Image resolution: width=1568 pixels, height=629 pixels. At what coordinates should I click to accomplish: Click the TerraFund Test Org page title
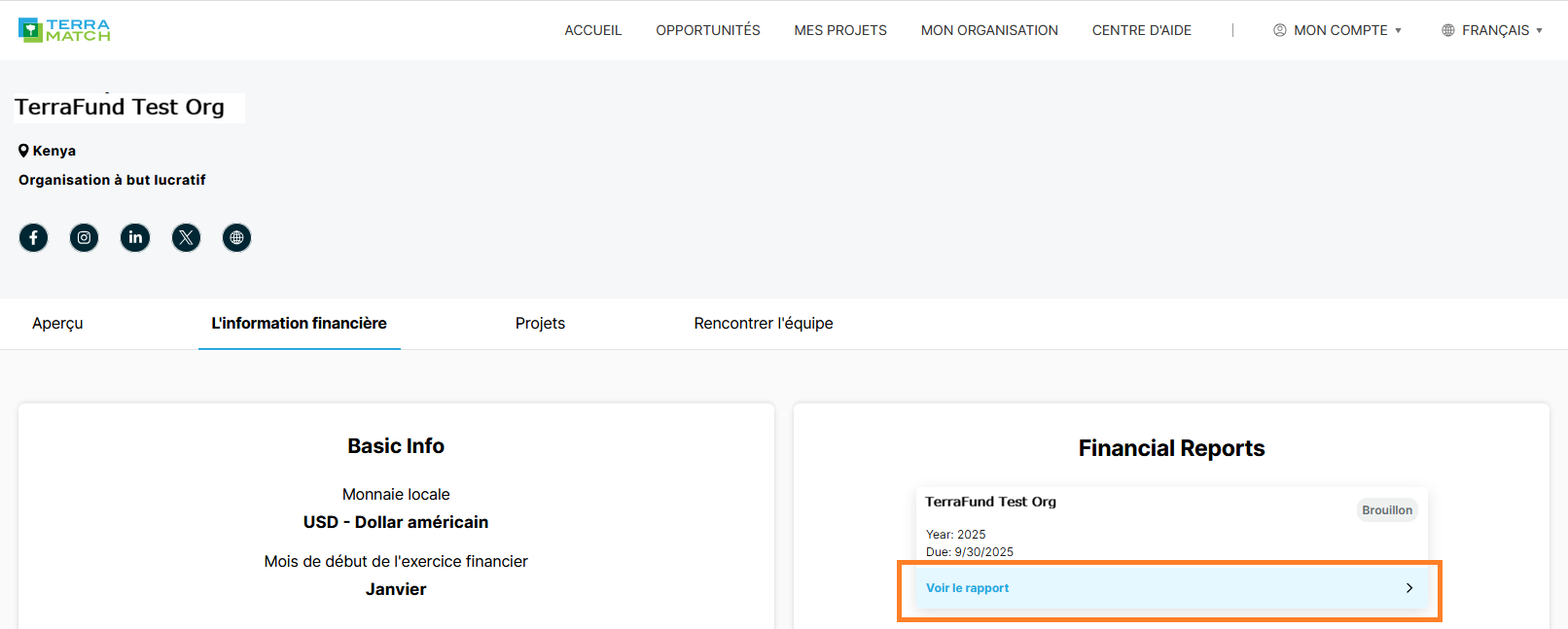click(120, 107)
